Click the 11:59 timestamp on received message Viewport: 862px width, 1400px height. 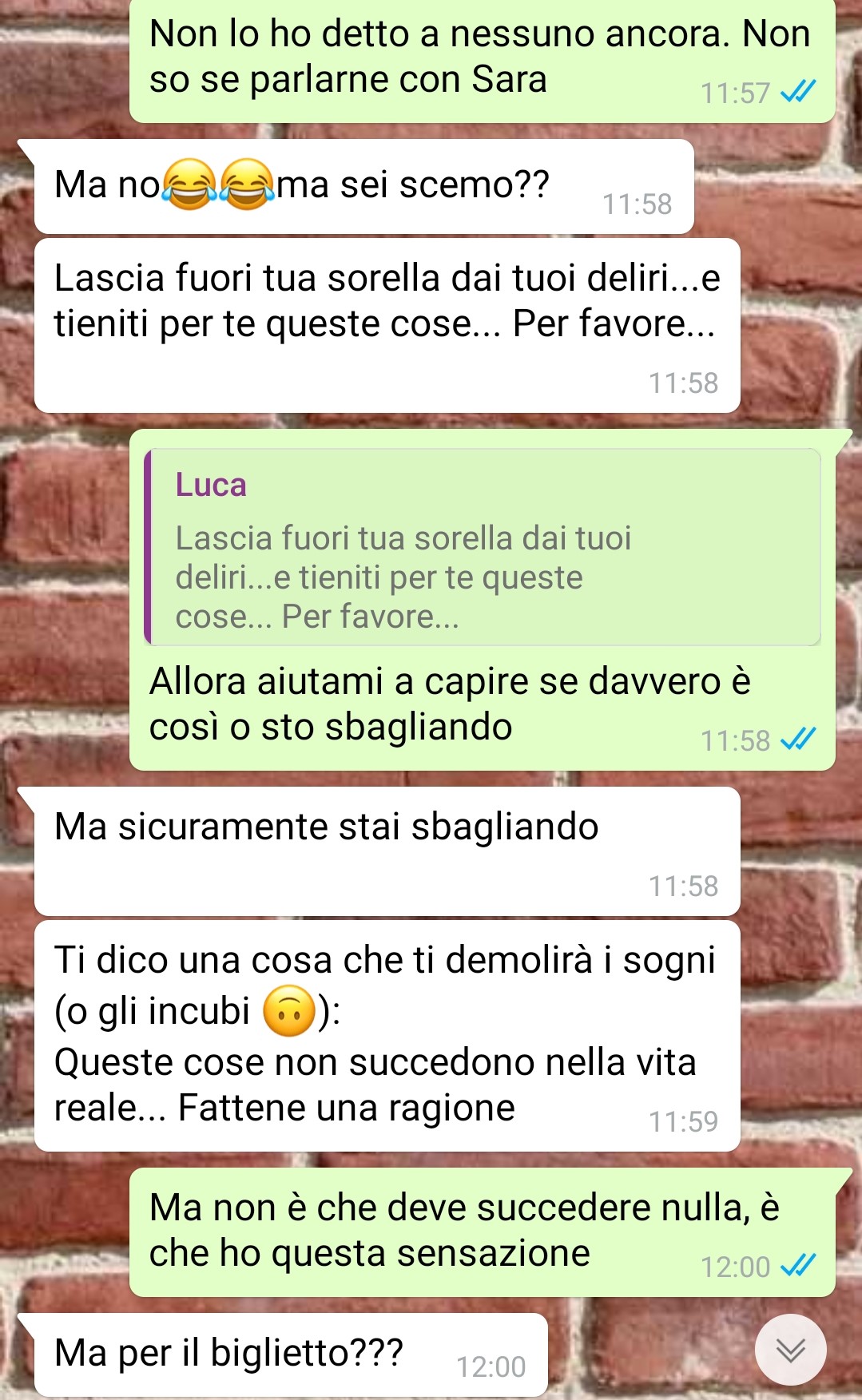(683, 1121)
